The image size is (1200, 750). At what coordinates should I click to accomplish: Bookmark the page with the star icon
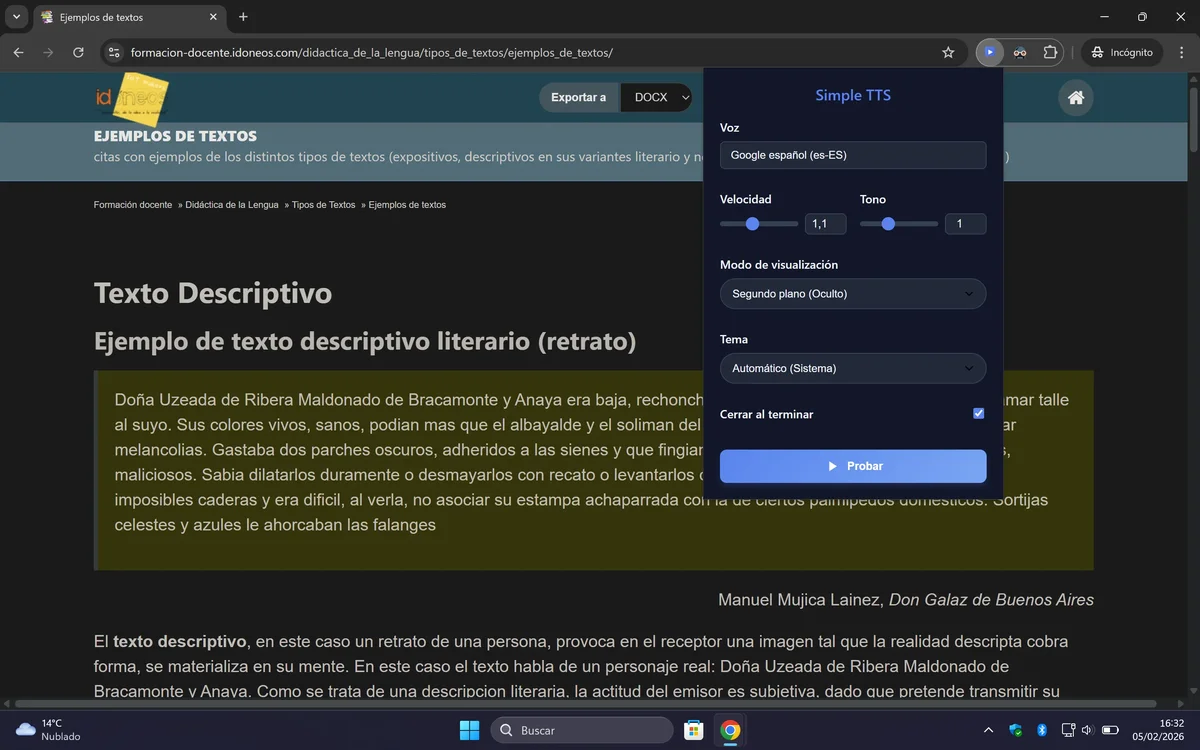point(948,52)
